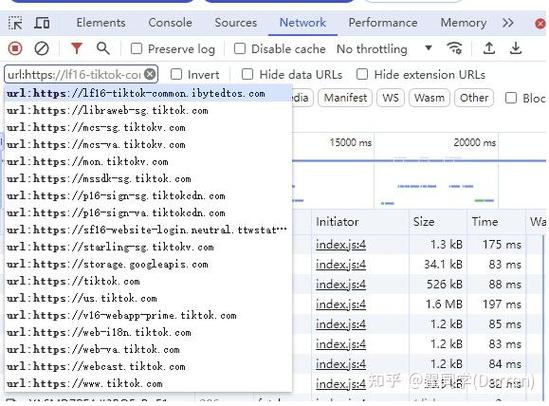Viewport: 549px width, 406px height.
Task: Export HAR with download arrow icon
Action: pyautogui.click(x=515, y=48)
